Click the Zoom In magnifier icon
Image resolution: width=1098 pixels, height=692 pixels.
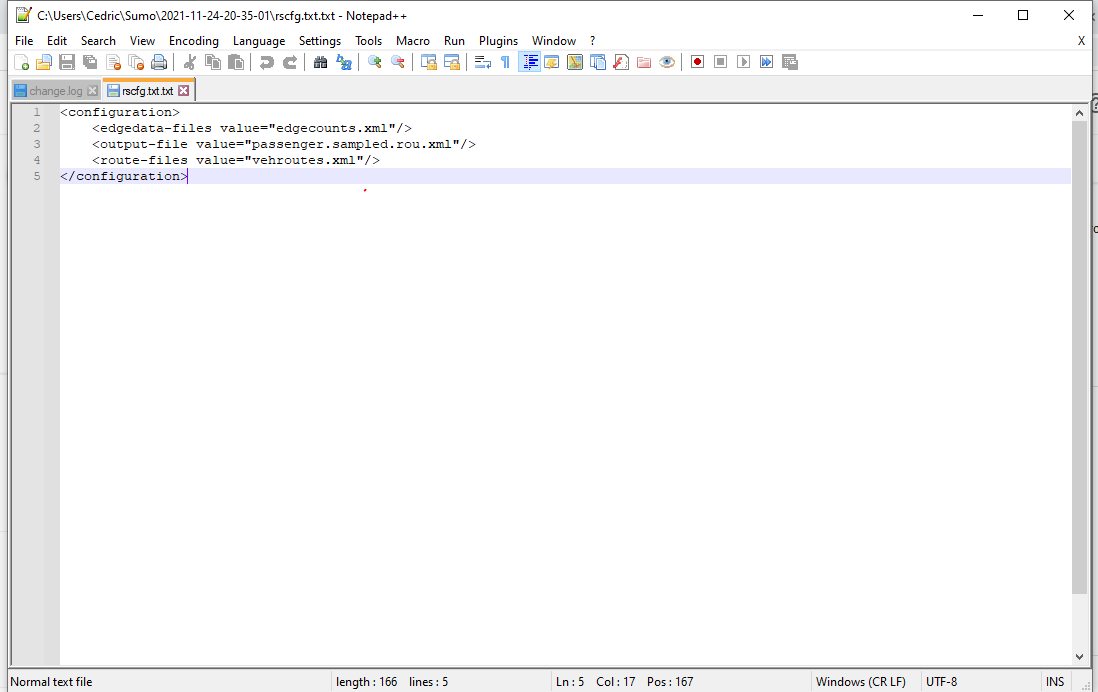coord(375,62)
